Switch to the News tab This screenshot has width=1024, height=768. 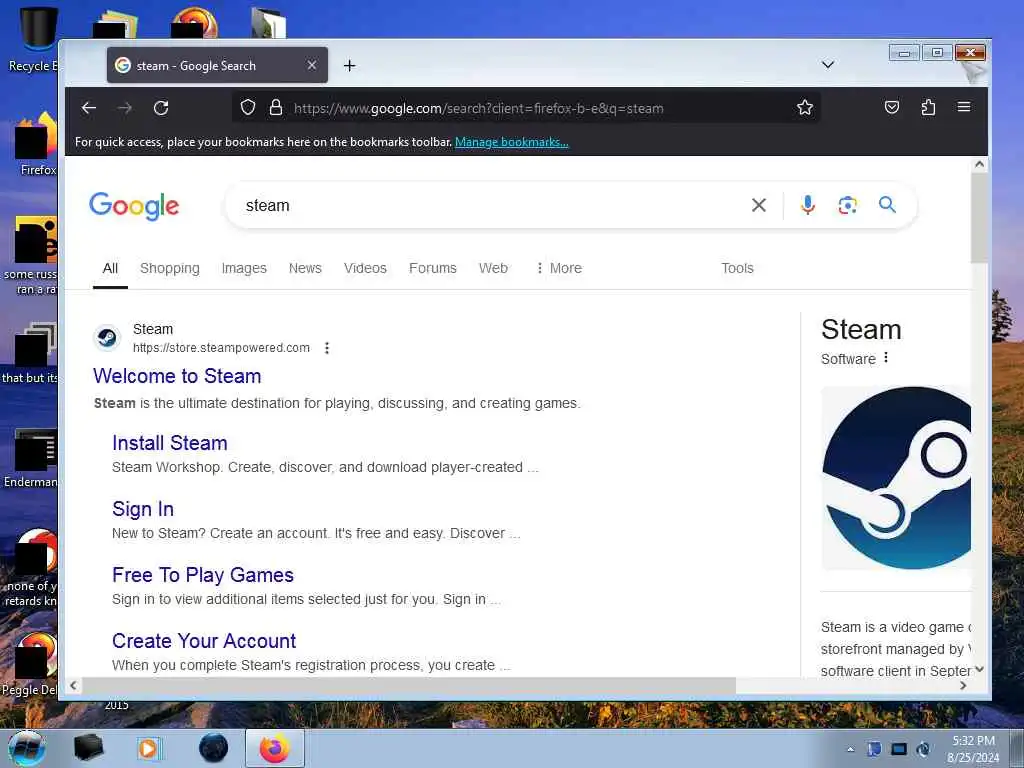(x=305, y=268)
